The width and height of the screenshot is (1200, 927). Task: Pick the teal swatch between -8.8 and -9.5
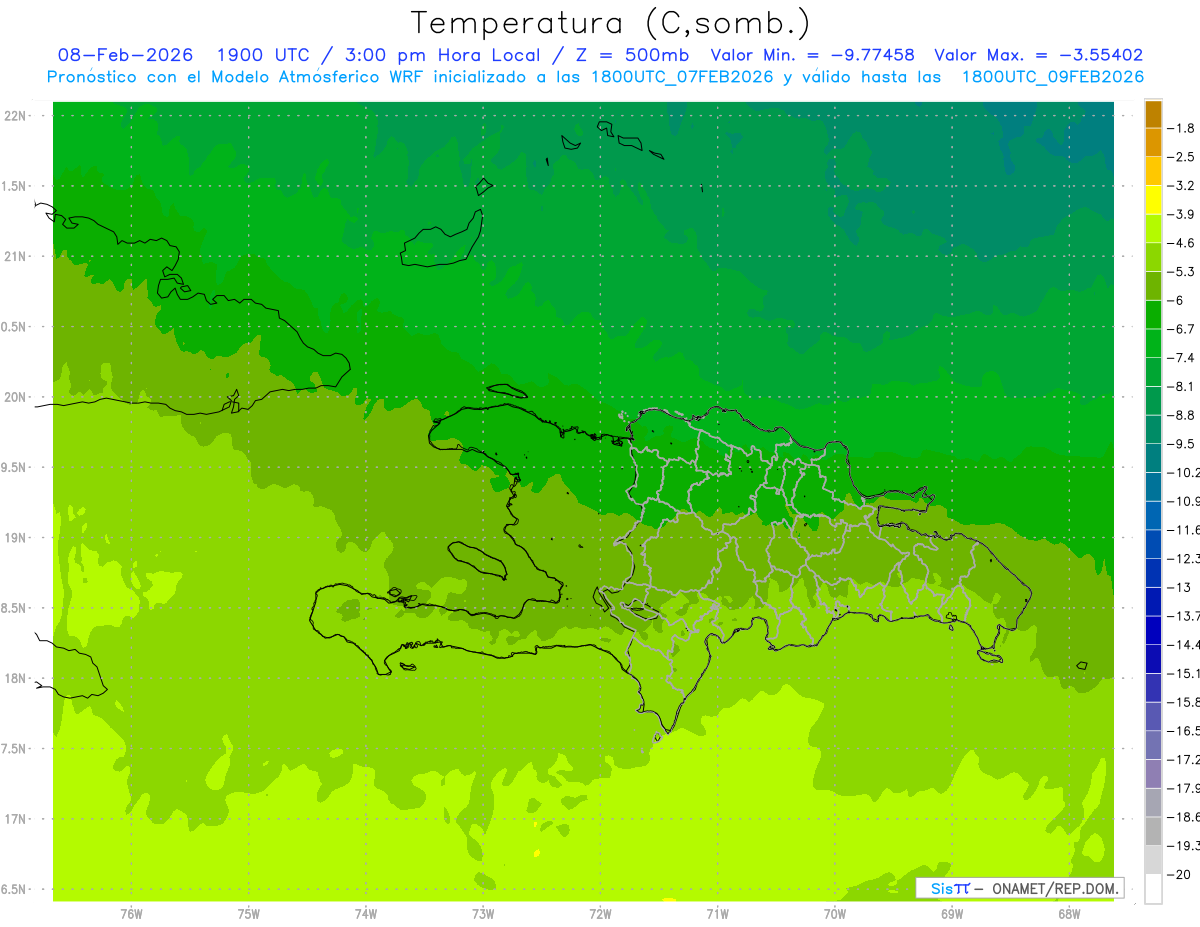click(1153, 429)
